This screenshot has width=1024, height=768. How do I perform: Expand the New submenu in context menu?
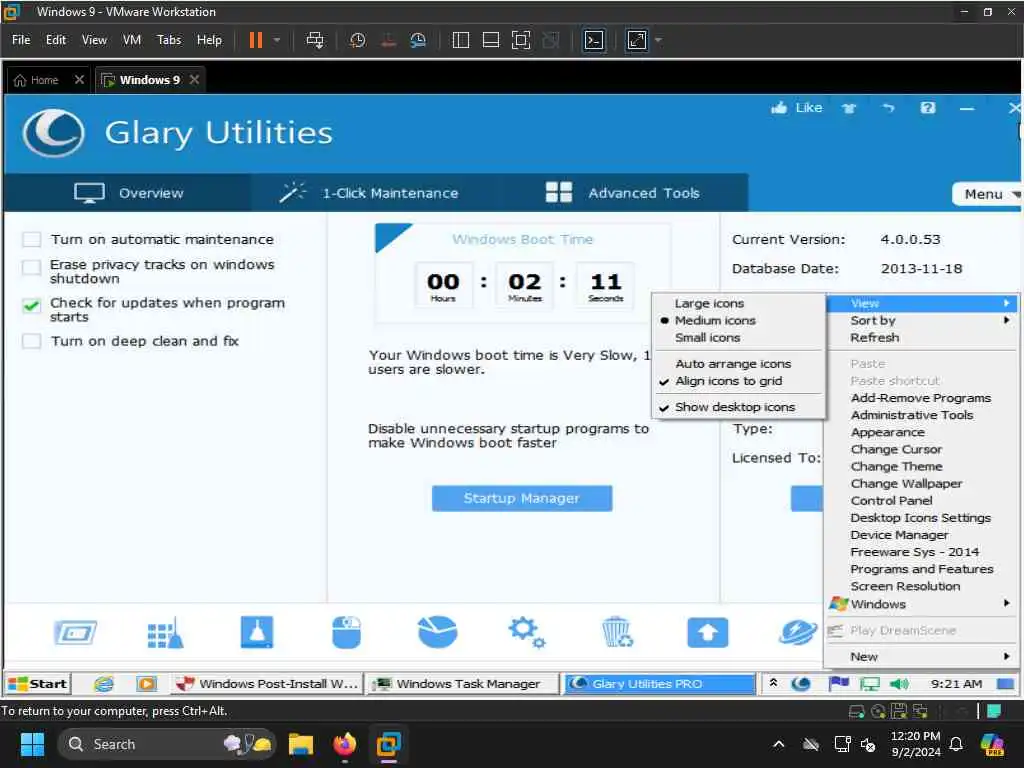tap(921, 656)
